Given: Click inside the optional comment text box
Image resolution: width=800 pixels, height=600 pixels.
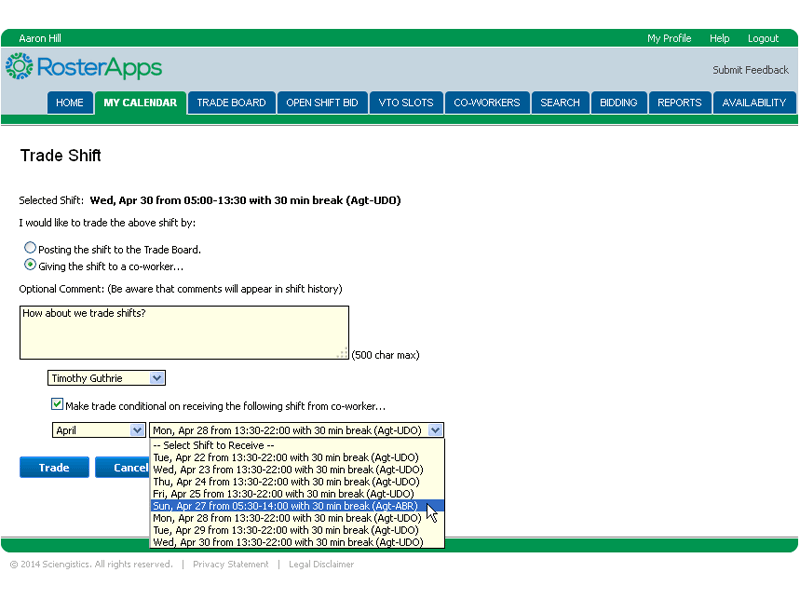Looking at the screenshot, I should (183, 332).
